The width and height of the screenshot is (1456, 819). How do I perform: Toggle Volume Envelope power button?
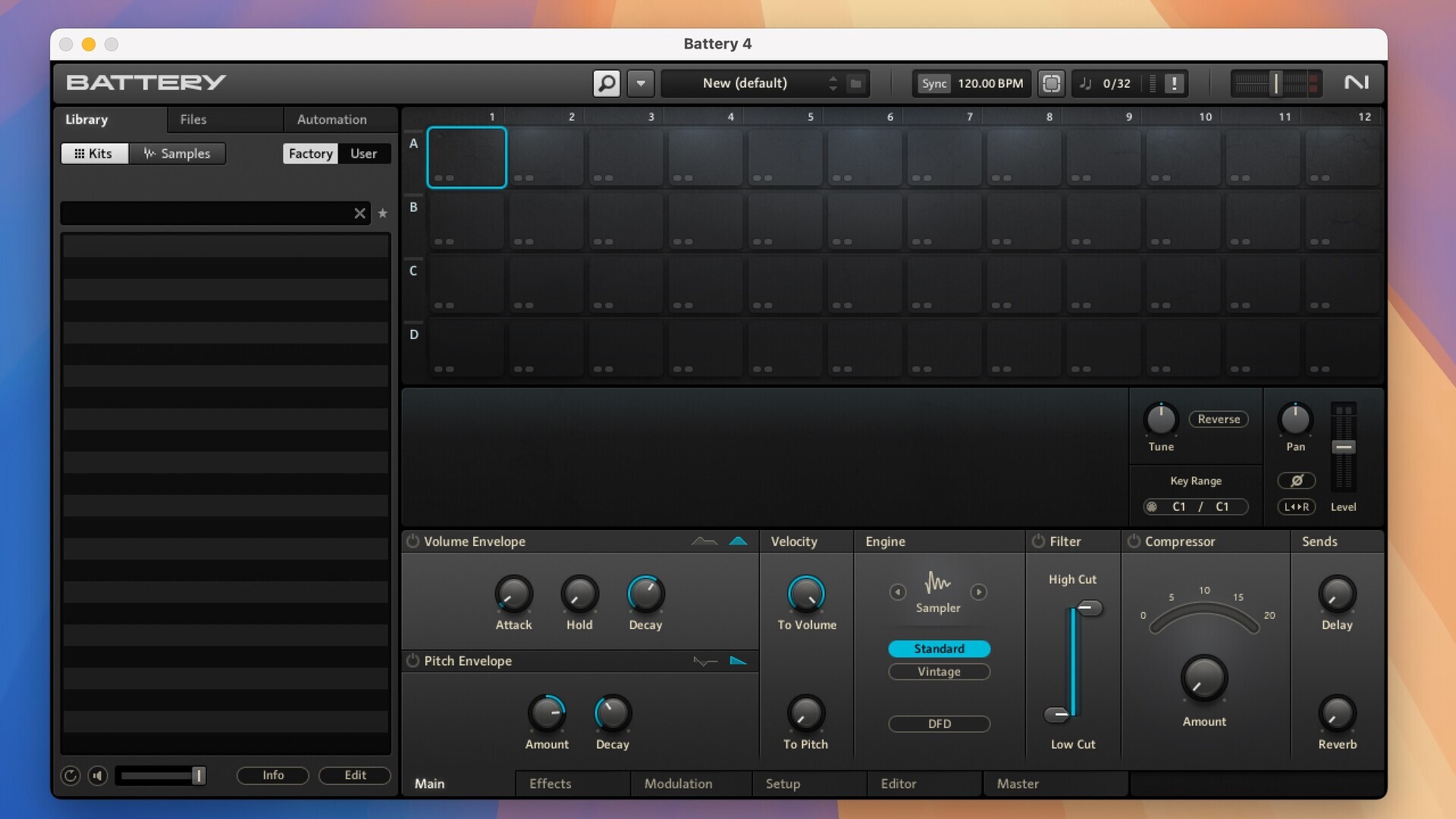(413, 541)
